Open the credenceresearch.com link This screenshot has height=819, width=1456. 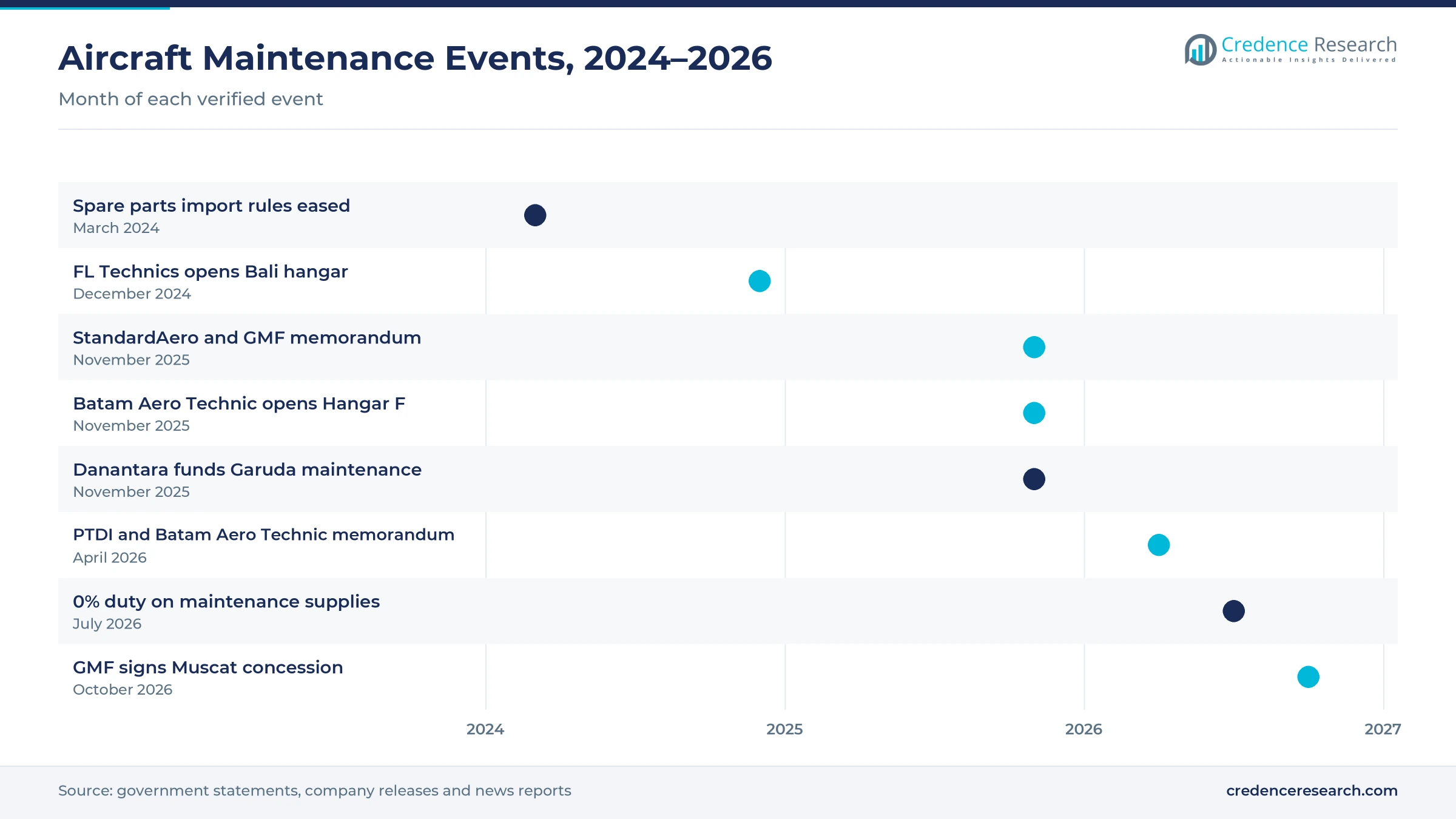click(1312, 790)
